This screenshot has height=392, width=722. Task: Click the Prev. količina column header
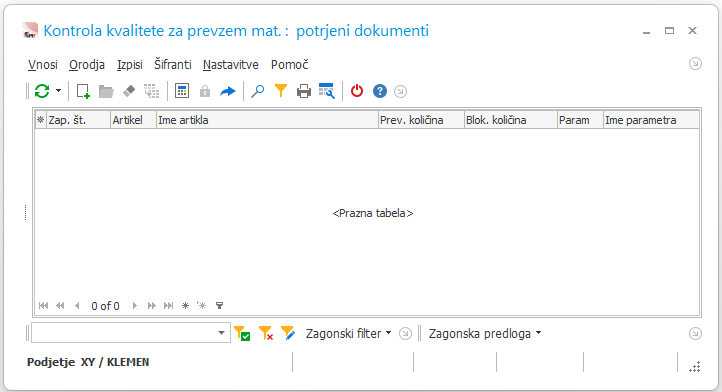[421, 120]
